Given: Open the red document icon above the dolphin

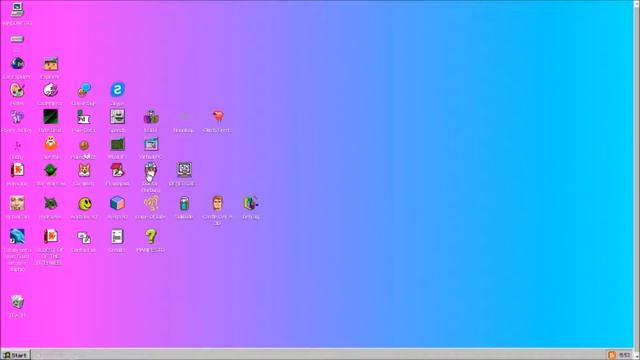Looking at the screenshot, I should coord(17,170).
